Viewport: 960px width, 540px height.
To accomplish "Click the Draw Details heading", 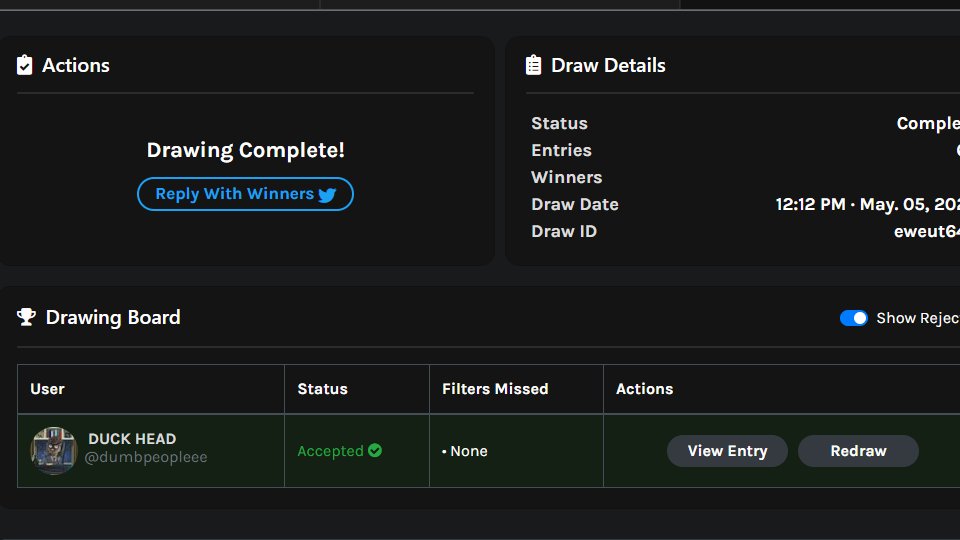I will 608,66.
